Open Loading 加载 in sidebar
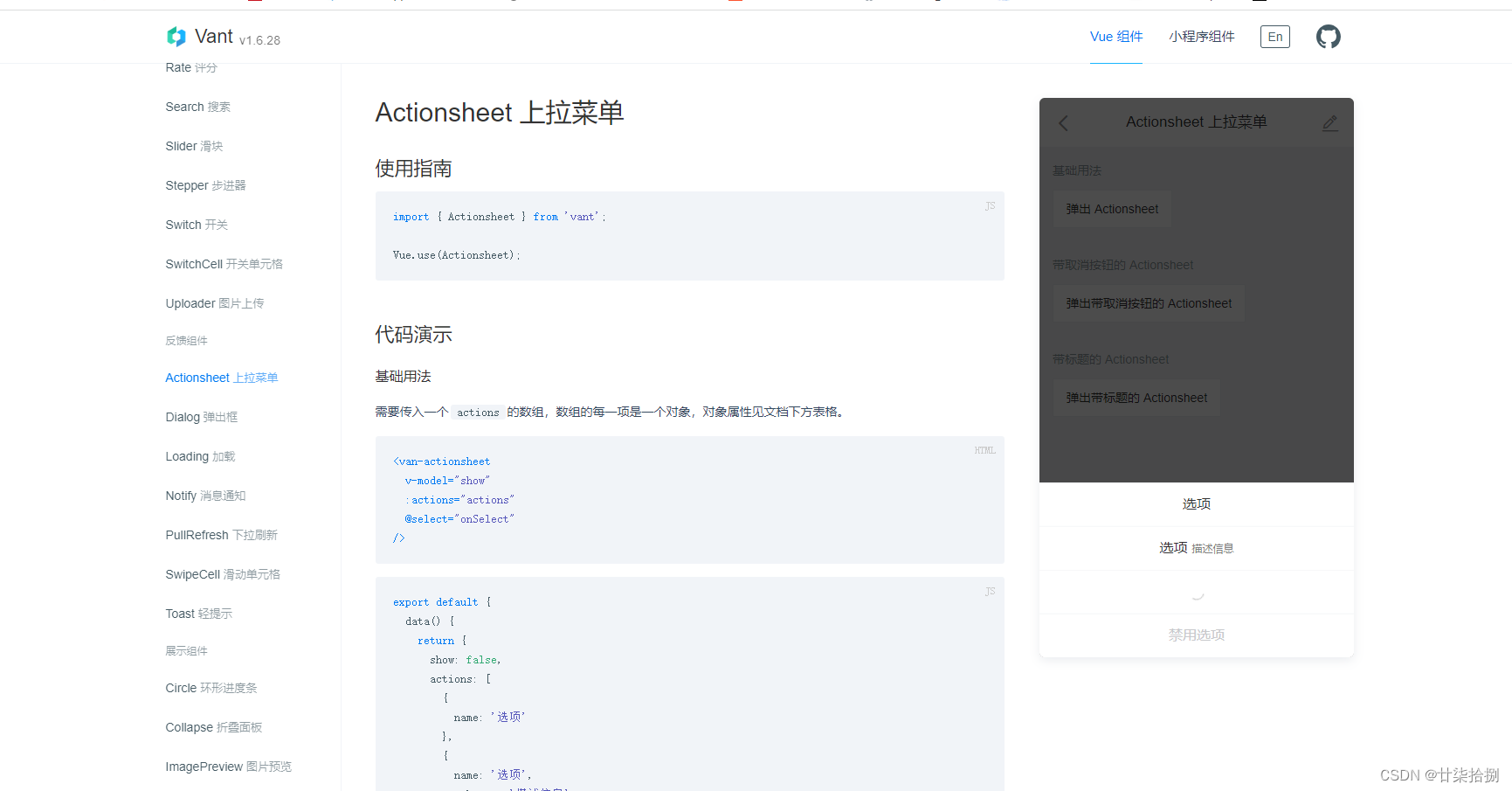This screenshot has height=791, width=1512. [200, 456]
